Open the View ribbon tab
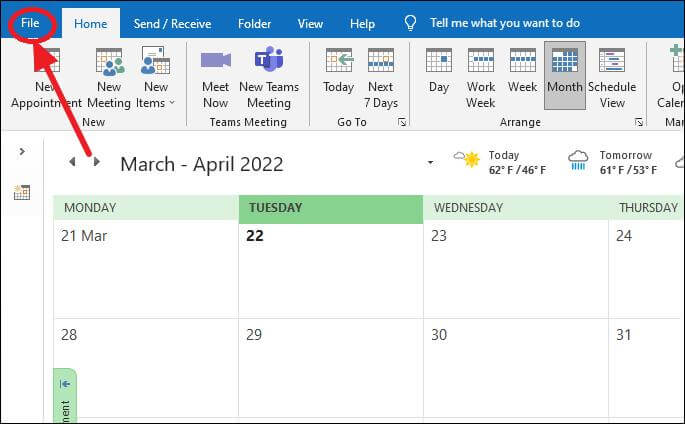The height and width of the screenshot is (424, 685). [x=310, y=24]
